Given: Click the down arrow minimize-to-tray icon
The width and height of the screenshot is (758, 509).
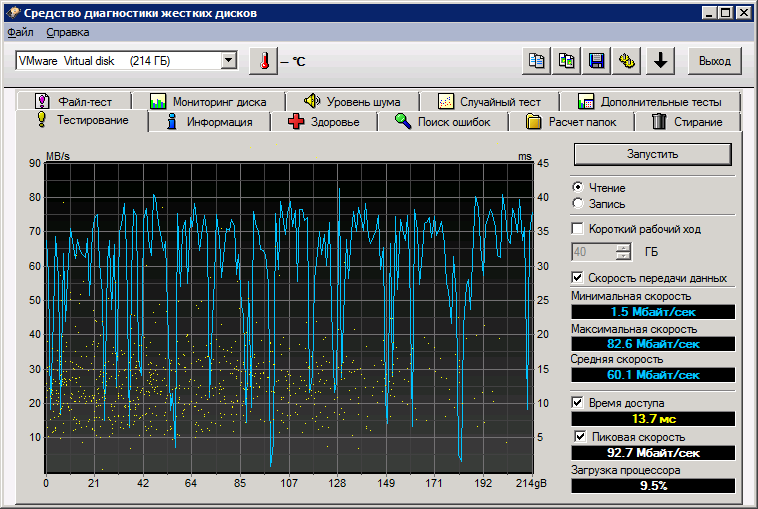Looking at the screenshot, I should pyautogui.click(x=659, y=61).
